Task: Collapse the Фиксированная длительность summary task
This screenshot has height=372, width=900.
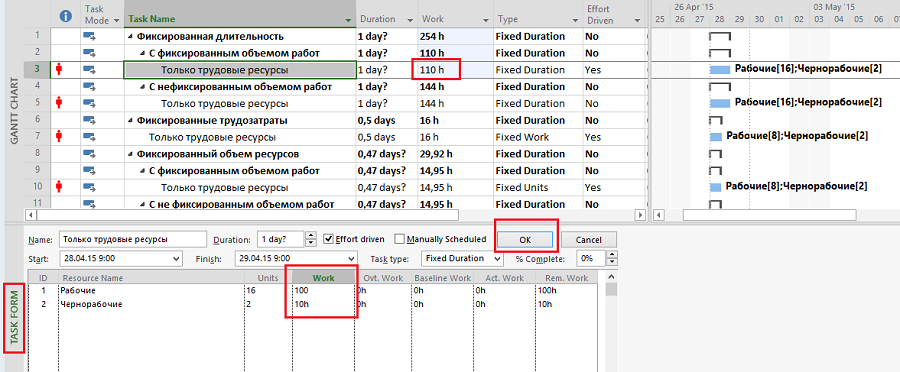Action: click(x=130, y=37)
